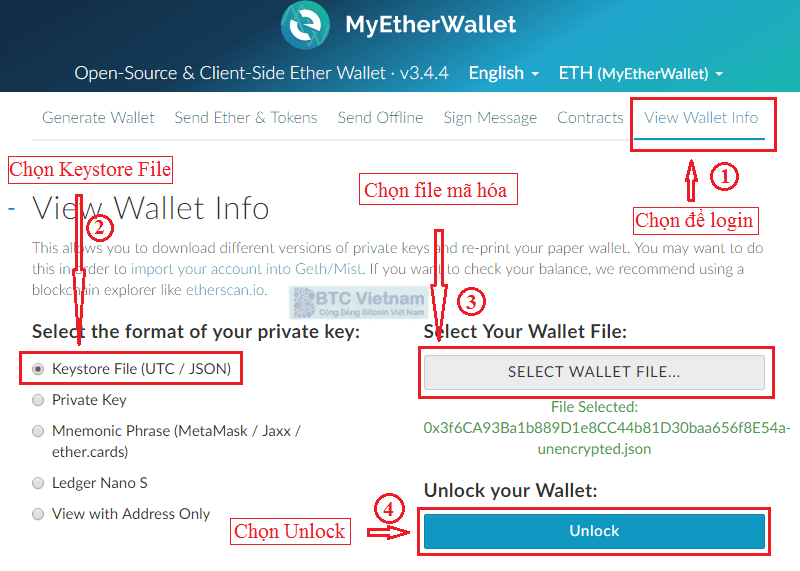800x571 pixels.
Task: Follow the etherscan.io link
Action: point(225,290)
